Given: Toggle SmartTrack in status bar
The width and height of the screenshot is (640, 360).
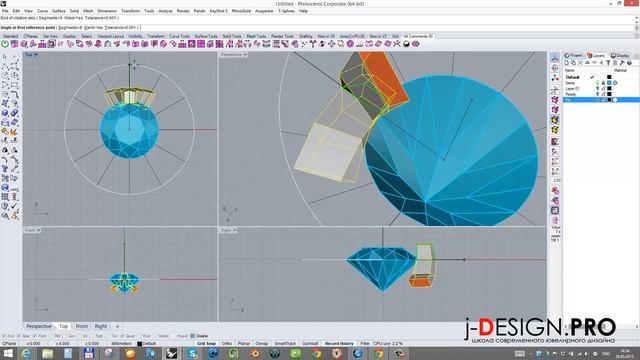Looking at the screenshot, I should [285, 344].
